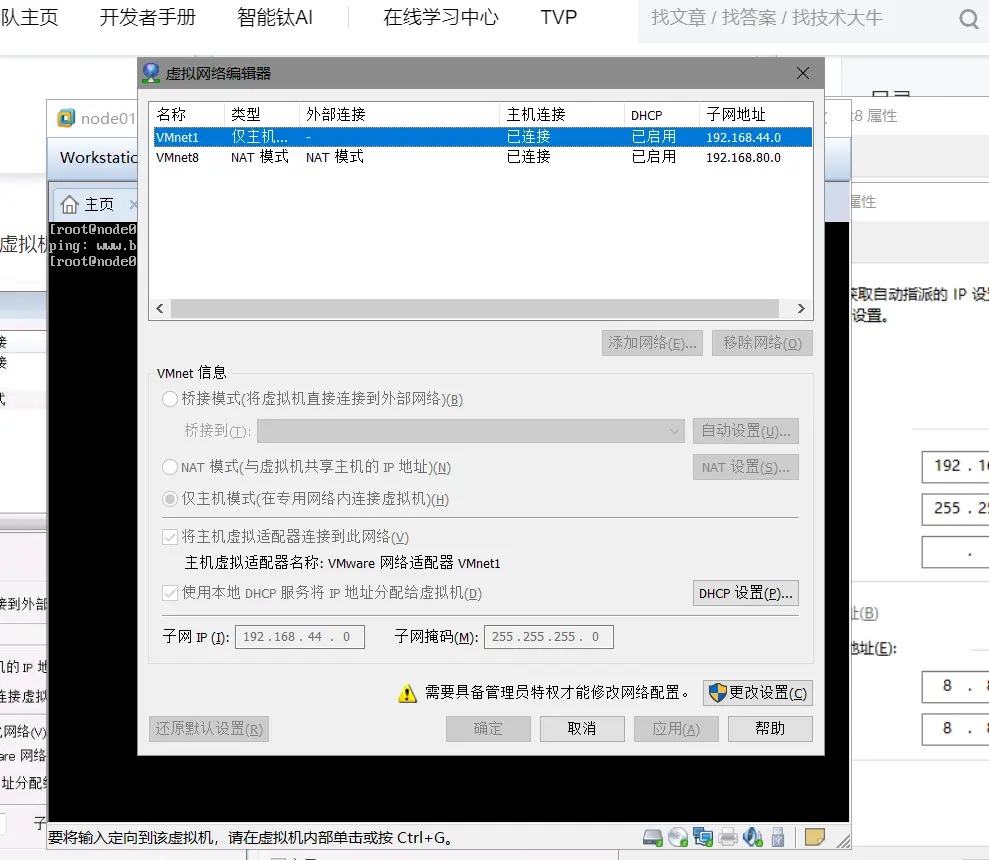
Task: Click the 确定 button
Action: pos(488,729)
